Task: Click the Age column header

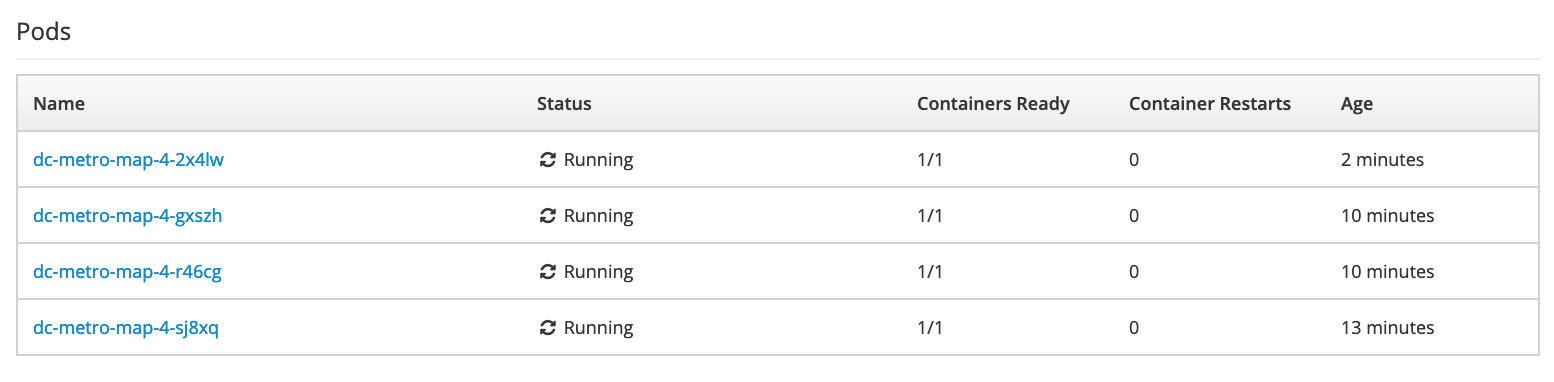Action: click(1357, 104)
